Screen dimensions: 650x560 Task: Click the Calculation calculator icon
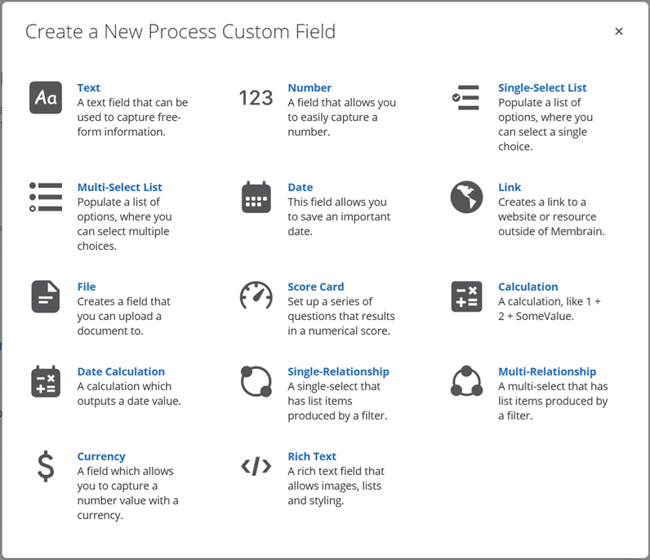pos(466,297)
